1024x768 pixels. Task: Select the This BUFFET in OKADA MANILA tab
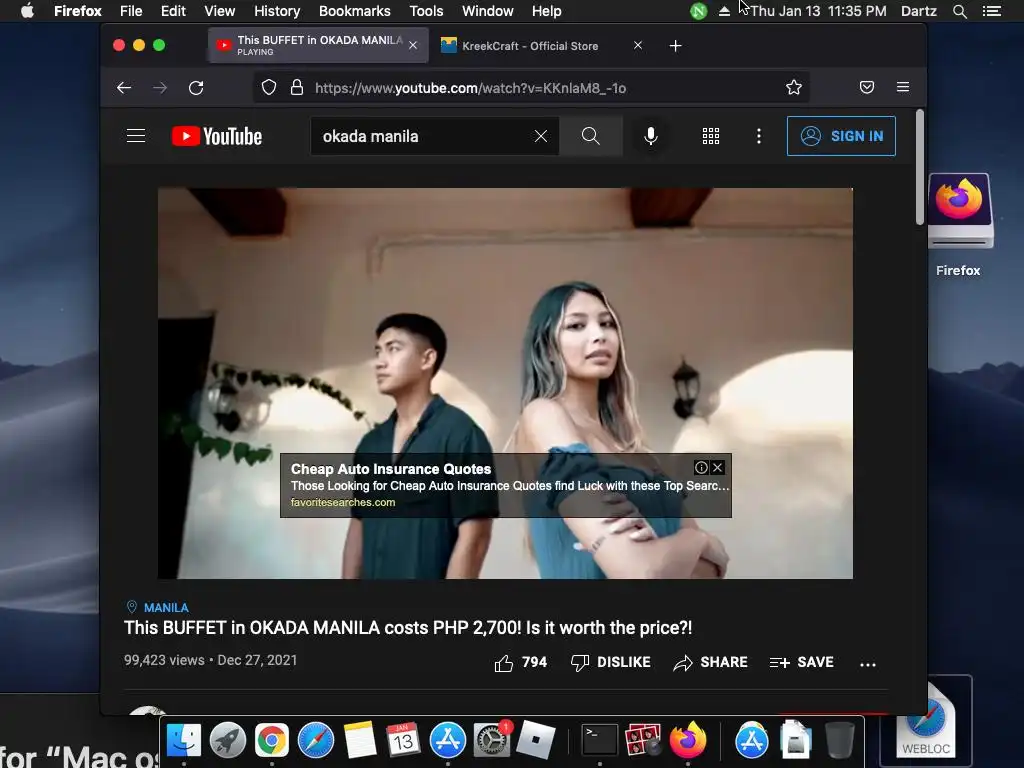click(x=318, y=46)
